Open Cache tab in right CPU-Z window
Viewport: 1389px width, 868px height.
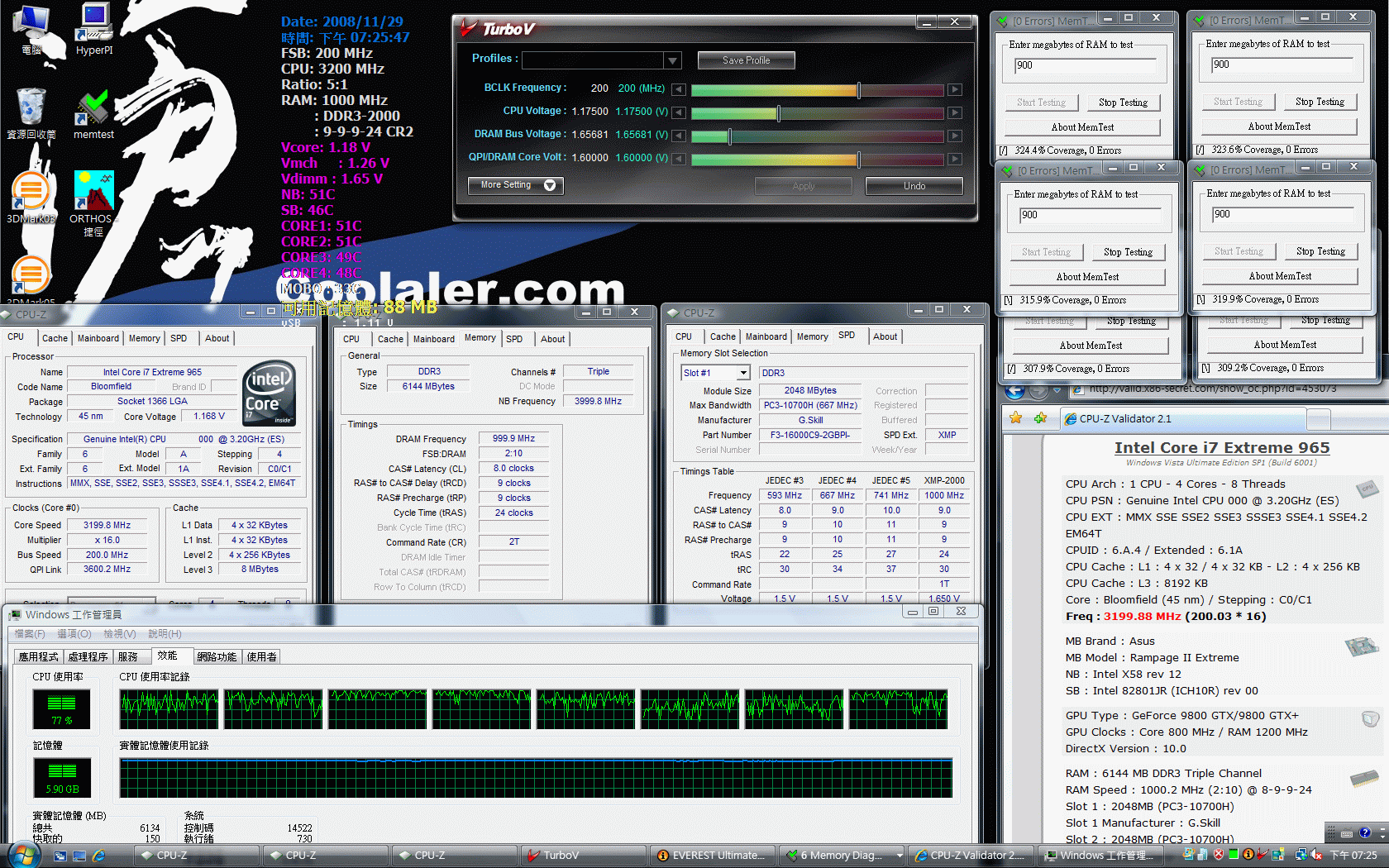[723, 336]
